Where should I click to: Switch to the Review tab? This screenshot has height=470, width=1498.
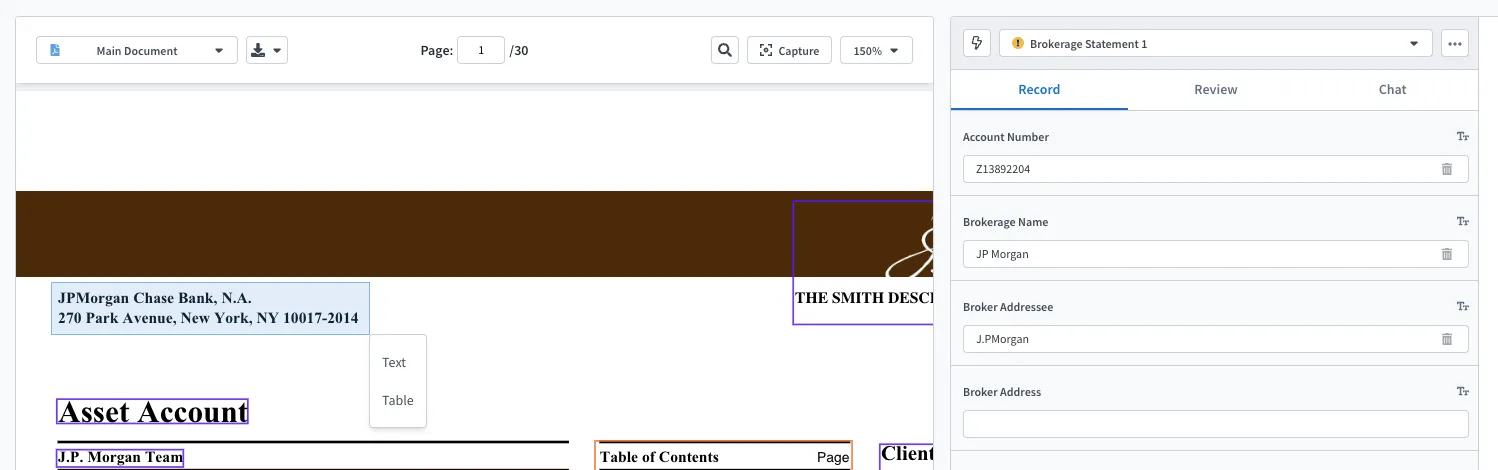point(1215,89)
